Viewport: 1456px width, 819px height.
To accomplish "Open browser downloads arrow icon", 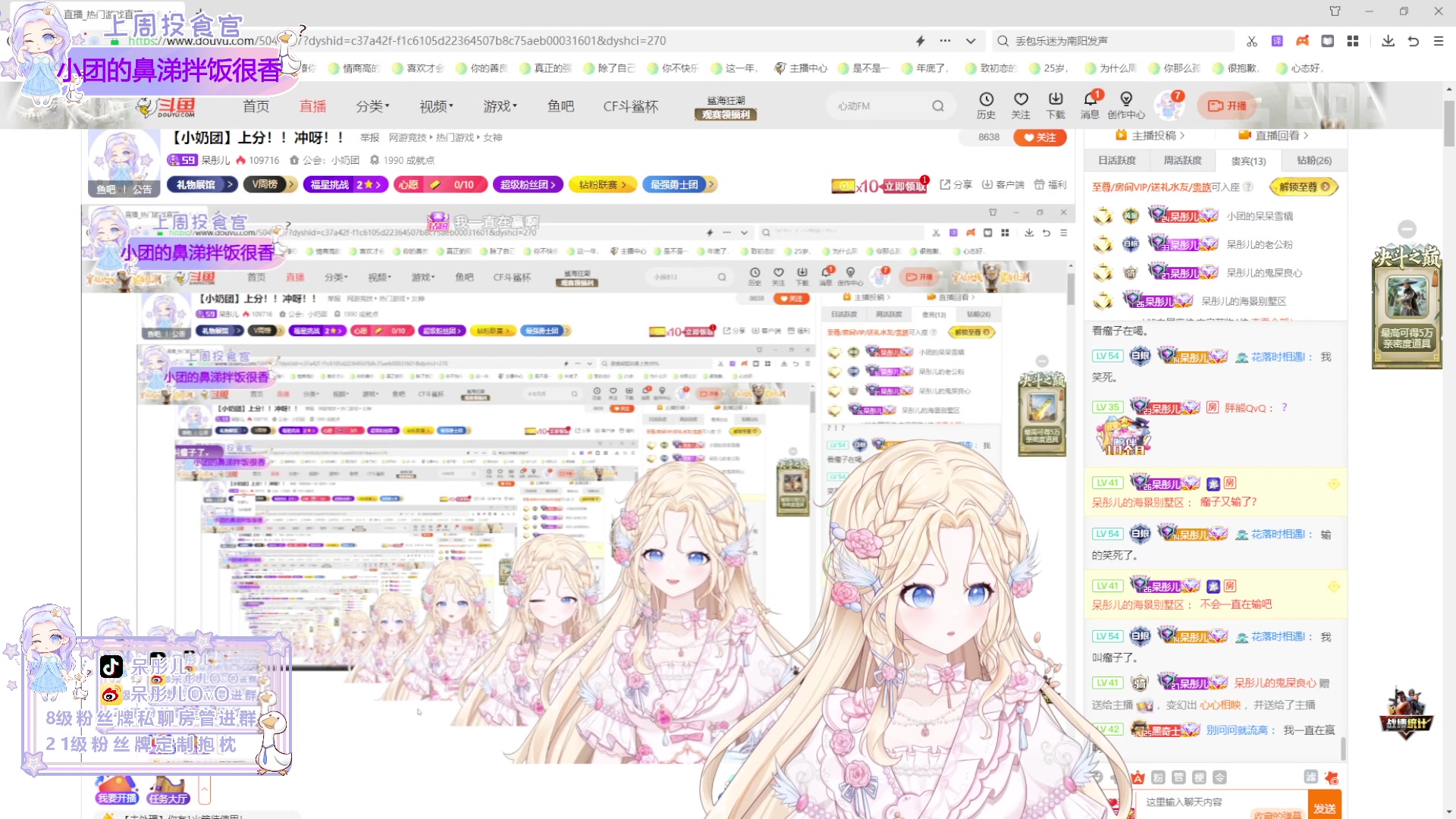I will [1388, 41].
